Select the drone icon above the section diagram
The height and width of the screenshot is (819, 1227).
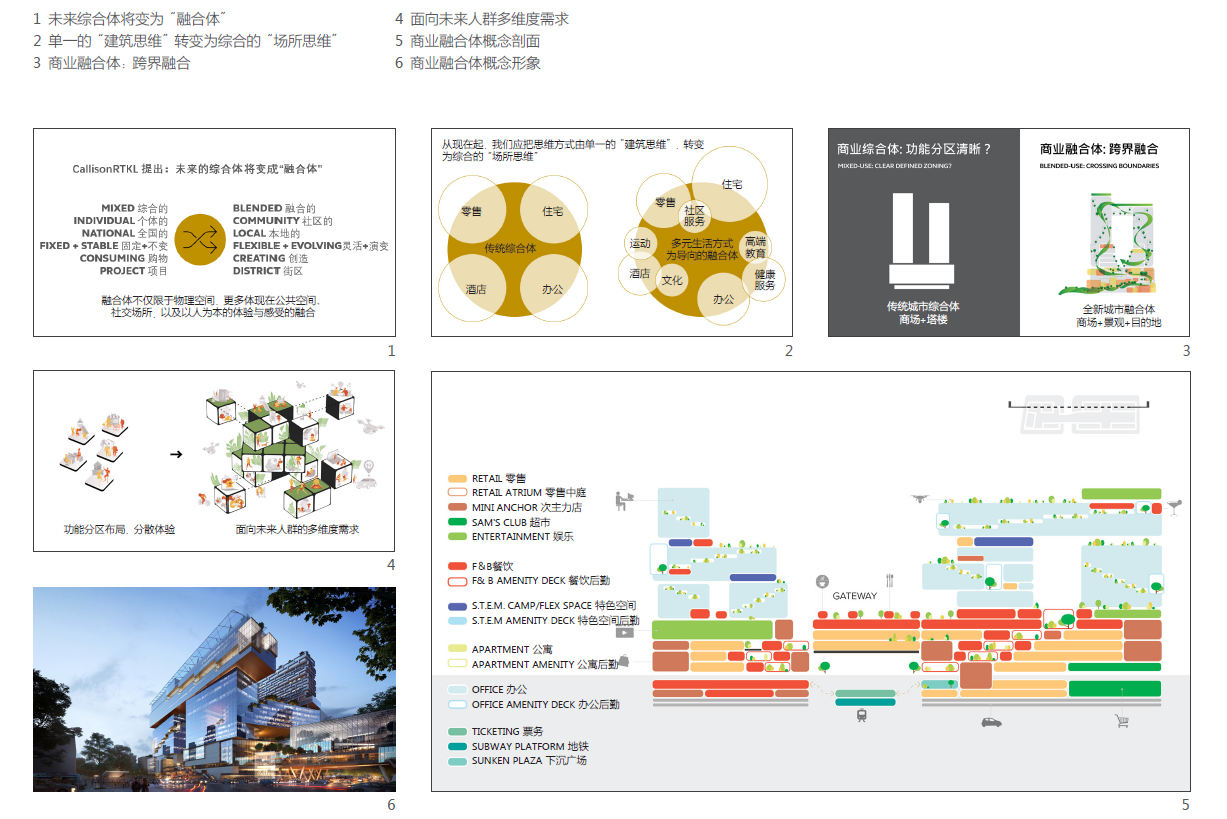[921, 498]
